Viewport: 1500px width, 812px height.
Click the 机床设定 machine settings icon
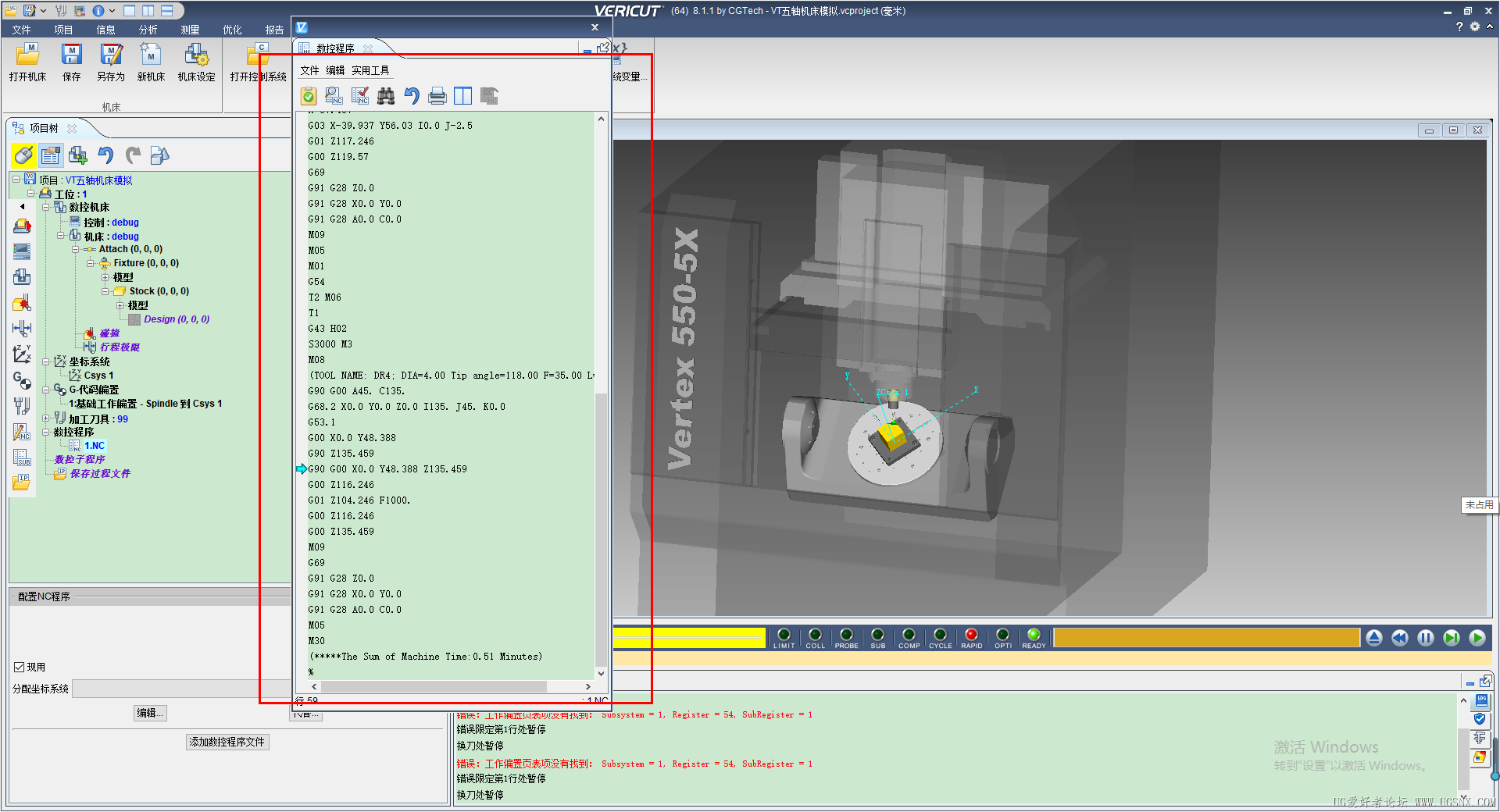[x=196, y=55]
